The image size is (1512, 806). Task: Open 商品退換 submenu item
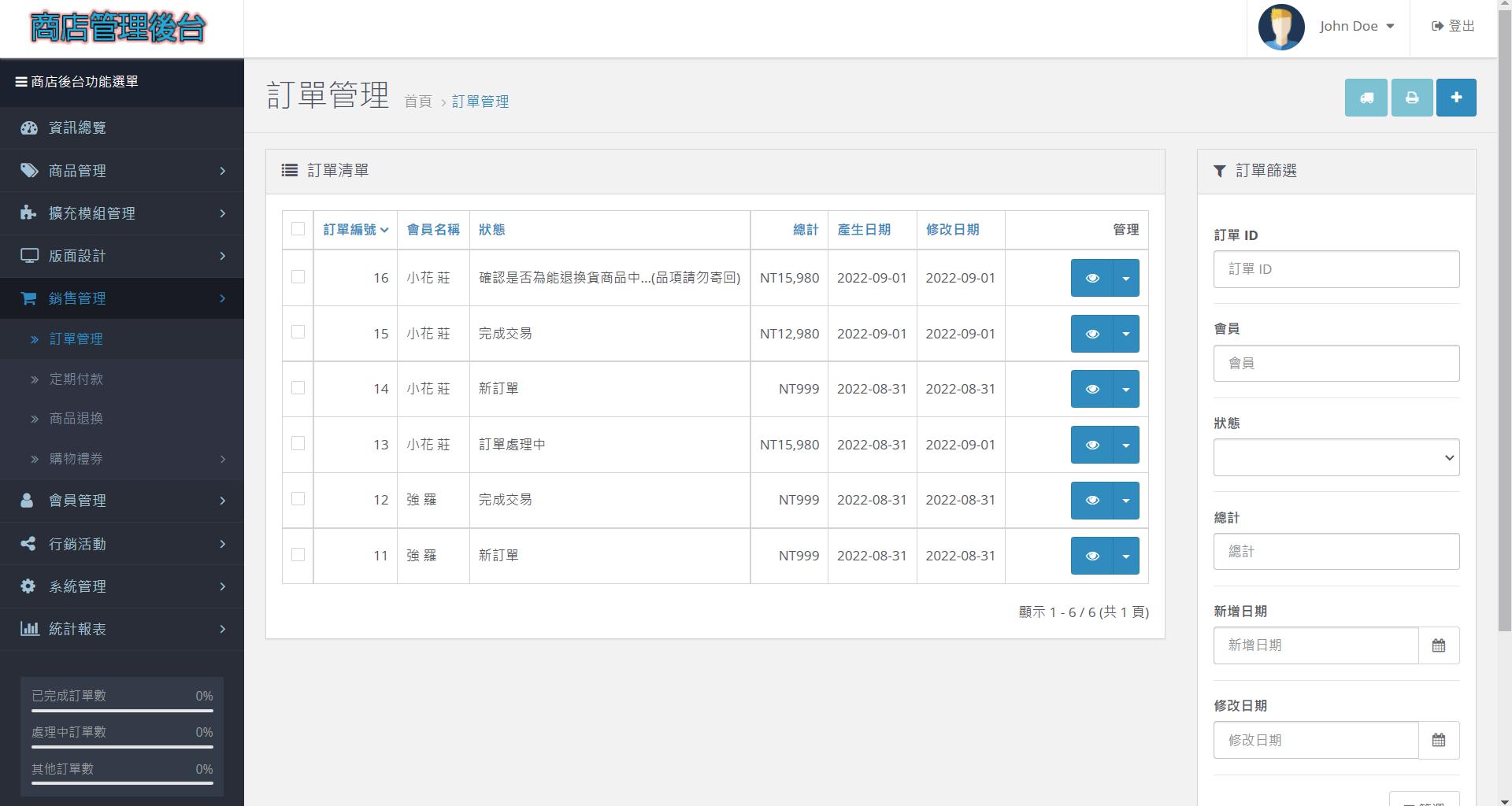[x=122, y=419]
